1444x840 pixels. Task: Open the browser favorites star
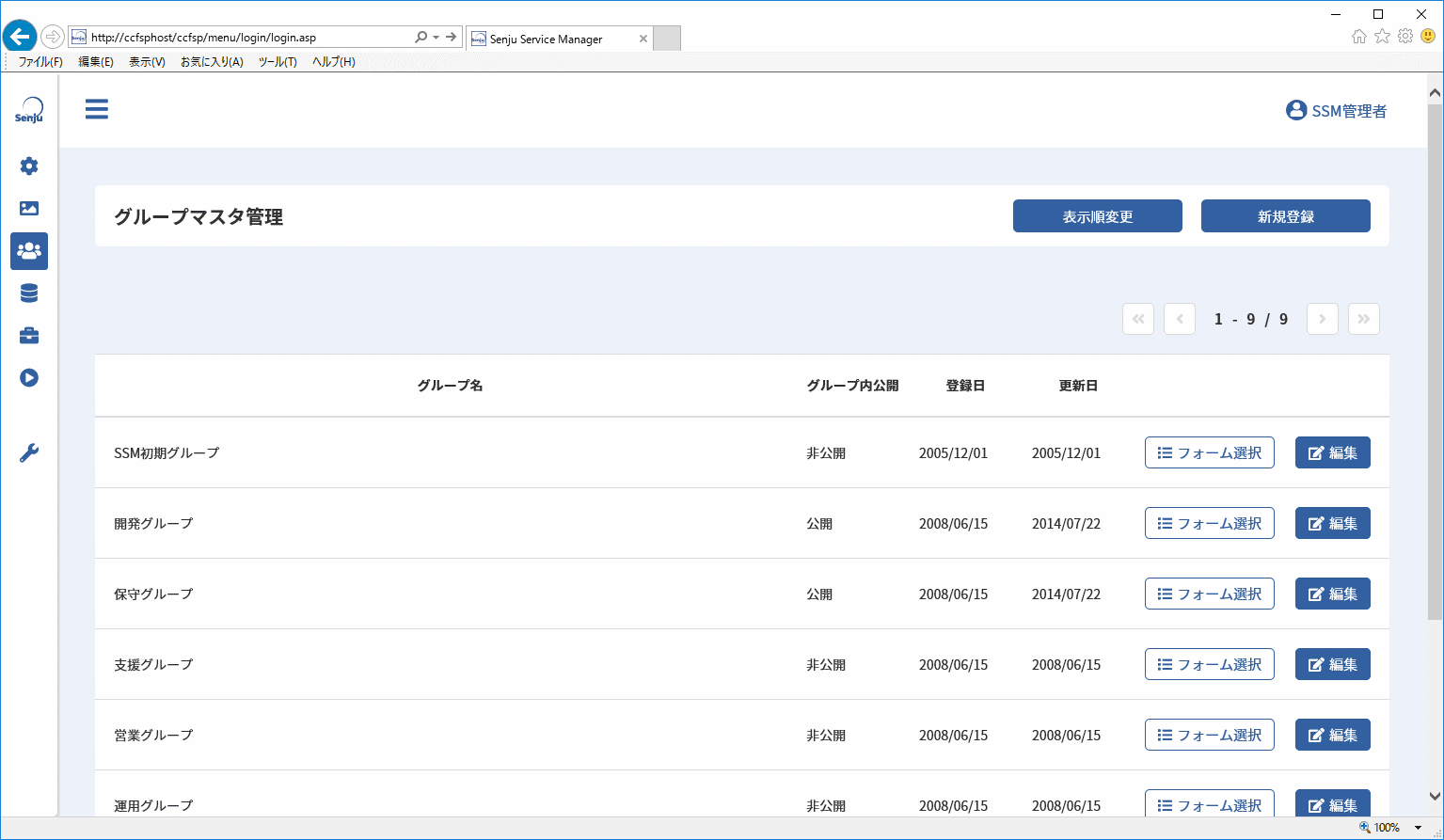(1382, 37)
